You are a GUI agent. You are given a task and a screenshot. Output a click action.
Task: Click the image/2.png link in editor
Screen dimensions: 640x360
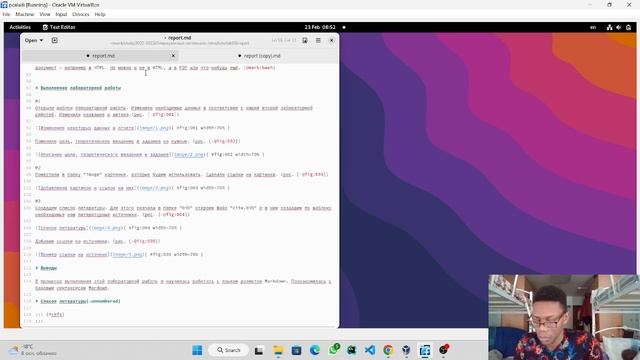pos(189,155)
